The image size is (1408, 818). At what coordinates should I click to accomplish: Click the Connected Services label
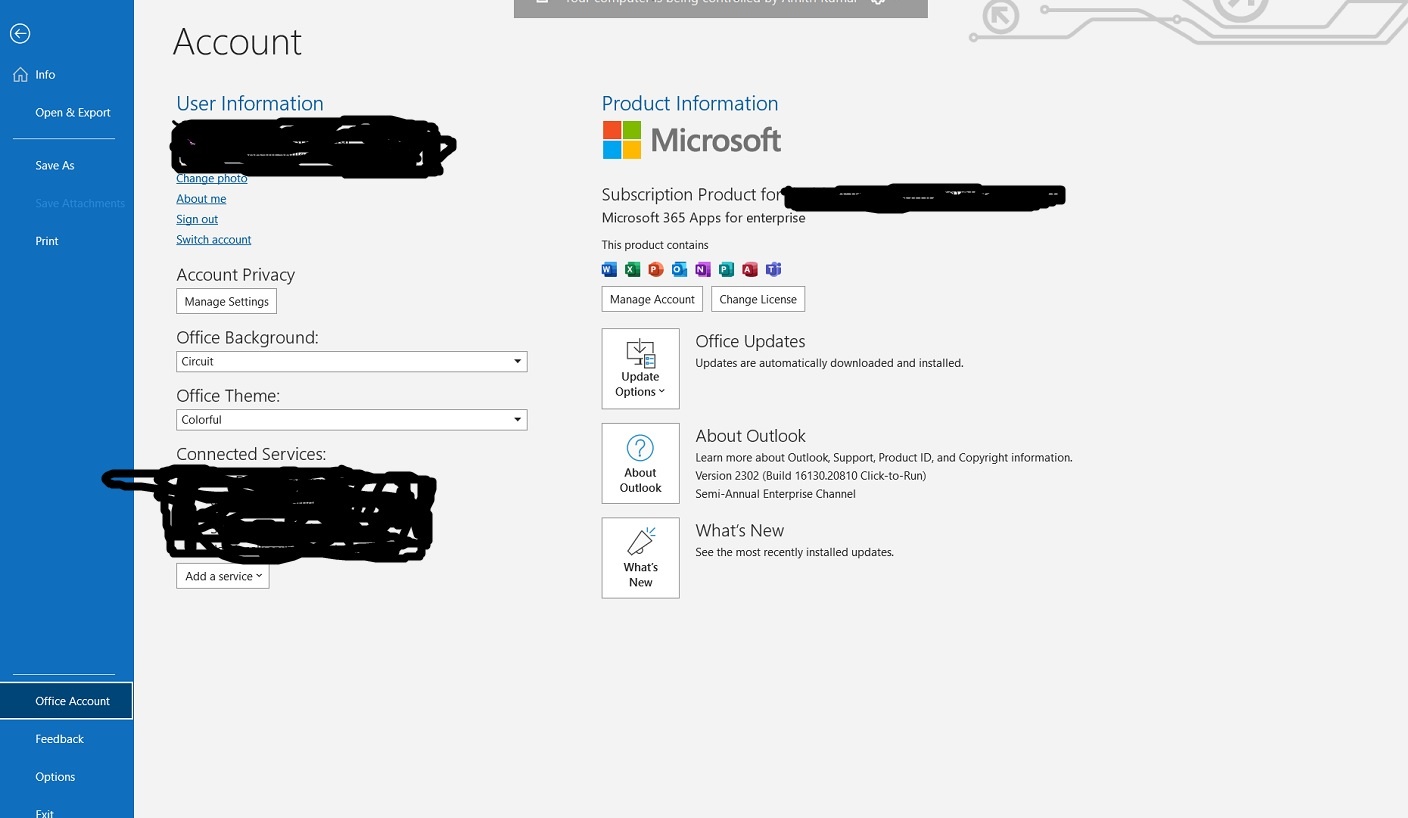click(251, 454)
